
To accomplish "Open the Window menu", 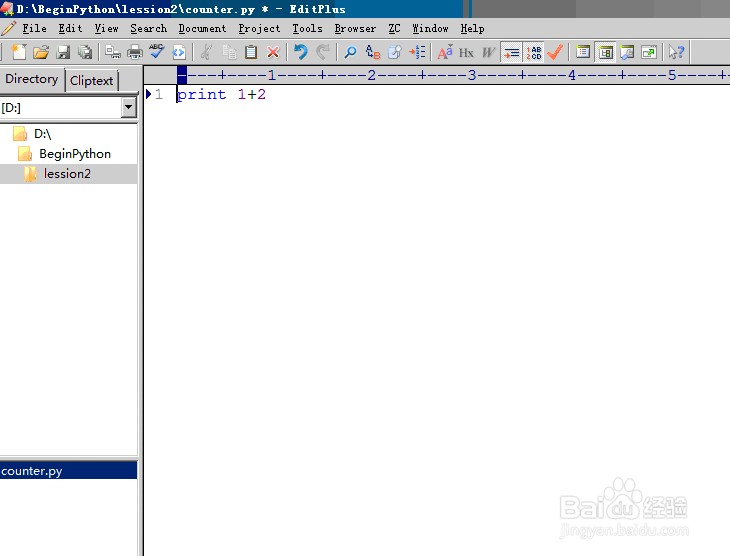I will point(430,28).
